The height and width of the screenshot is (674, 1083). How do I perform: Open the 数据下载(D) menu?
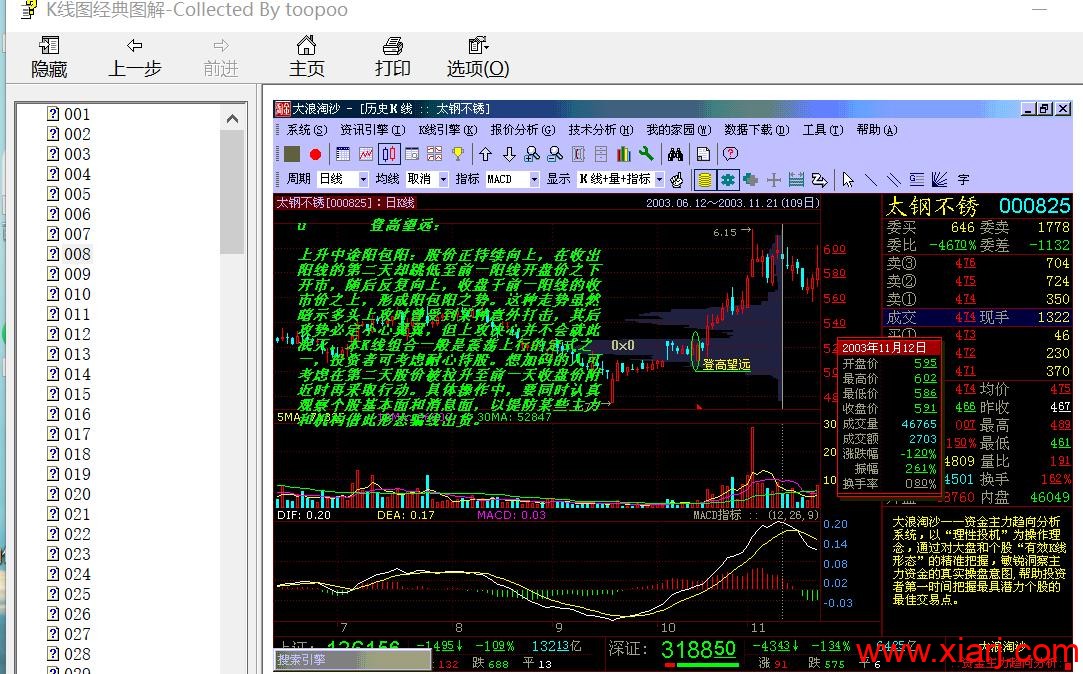[x=757, y=130]
